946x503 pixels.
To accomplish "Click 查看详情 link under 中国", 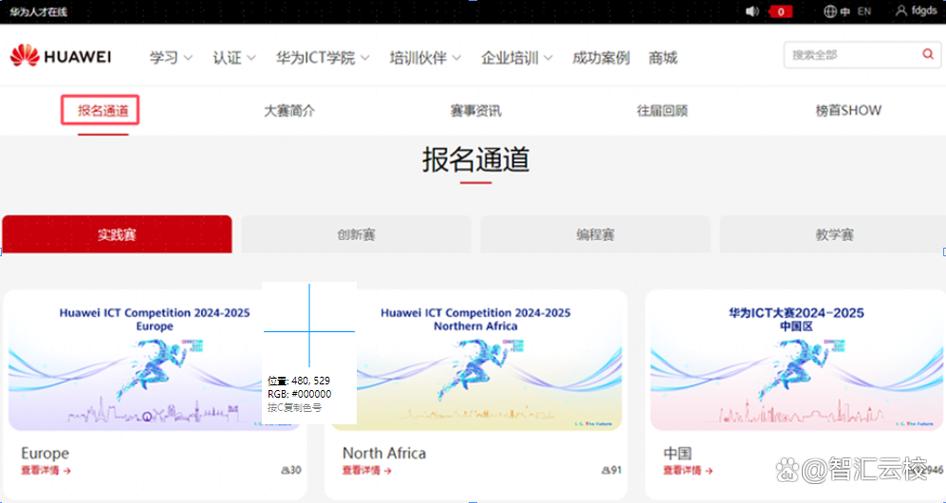I will pyautogui.click(x=688, y=470).
